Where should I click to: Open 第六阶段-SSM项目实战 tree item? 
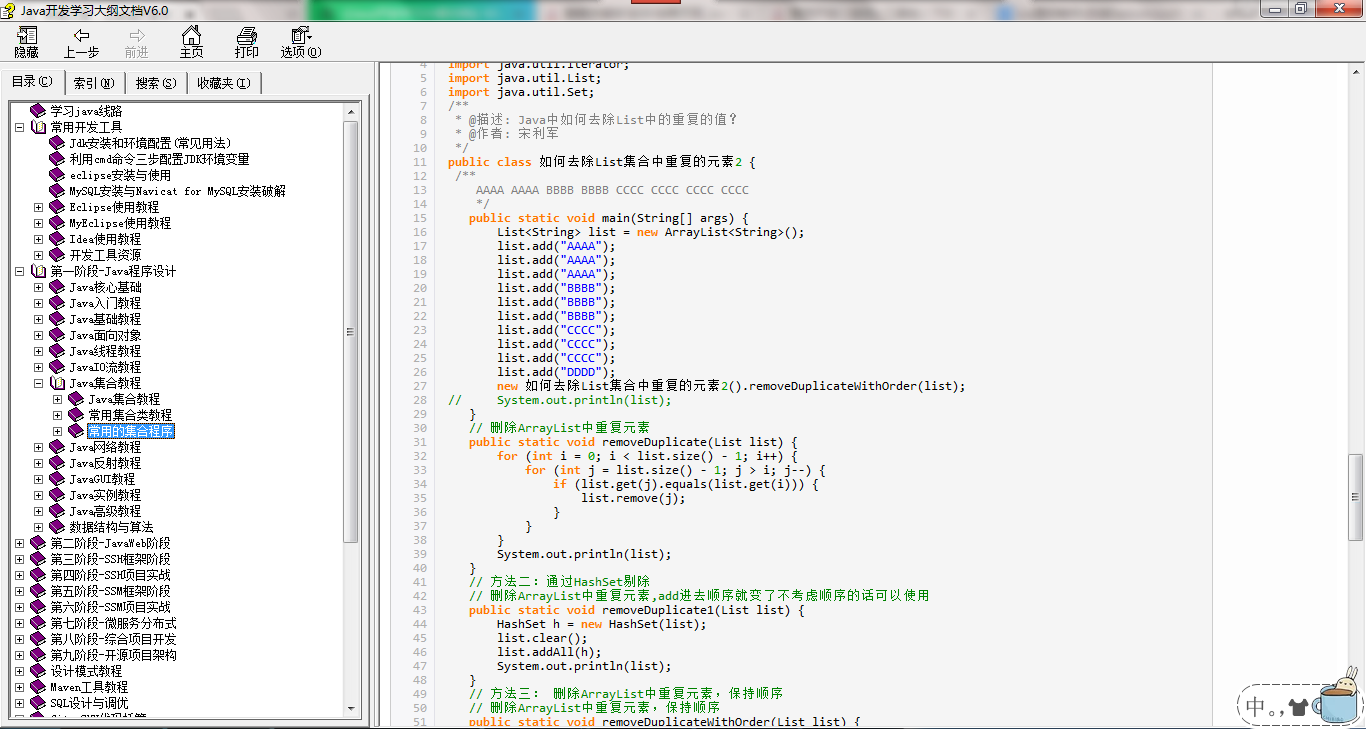coord(110,607)
